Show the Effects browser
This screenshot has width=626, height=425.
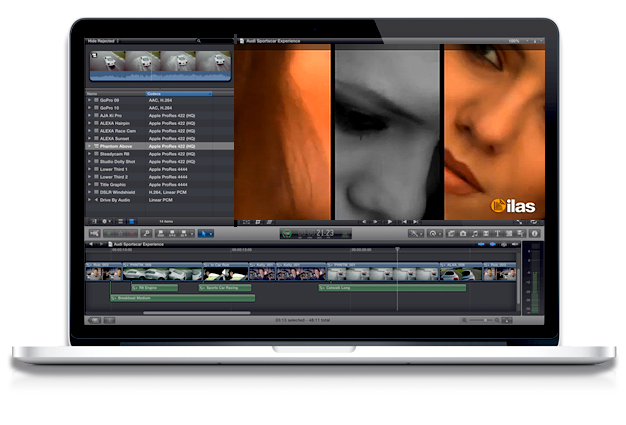pyautogui.click(x=451, y=233)
